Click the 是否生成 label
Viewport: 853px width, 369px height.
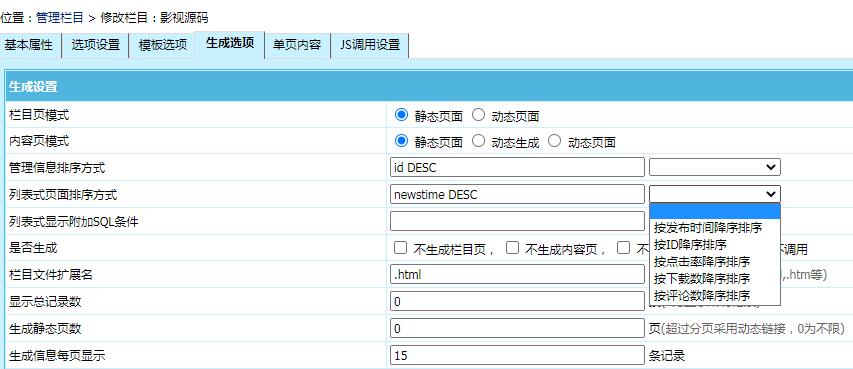point(33,248)
